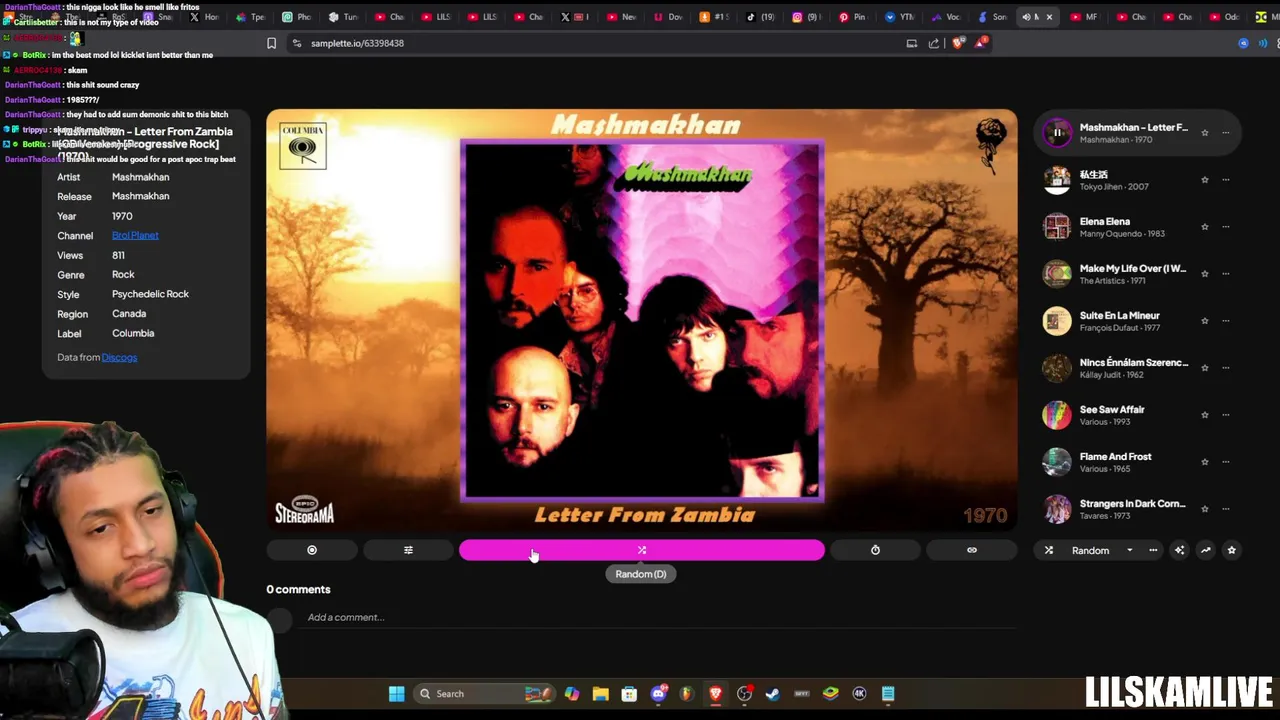This screenshot has height=720, width=1280.
Task: Open the Brave shields icon in the address bar
Action: 958,43
